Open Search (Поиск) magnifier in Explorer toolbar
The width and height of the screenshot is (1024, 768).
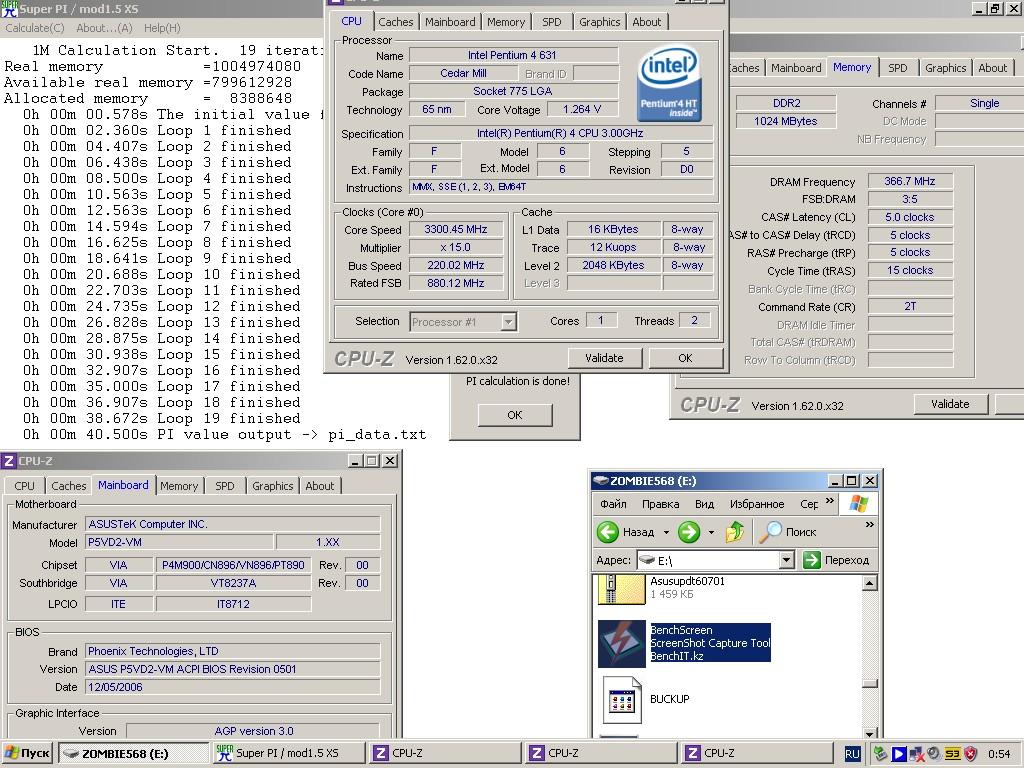point(771,532)
